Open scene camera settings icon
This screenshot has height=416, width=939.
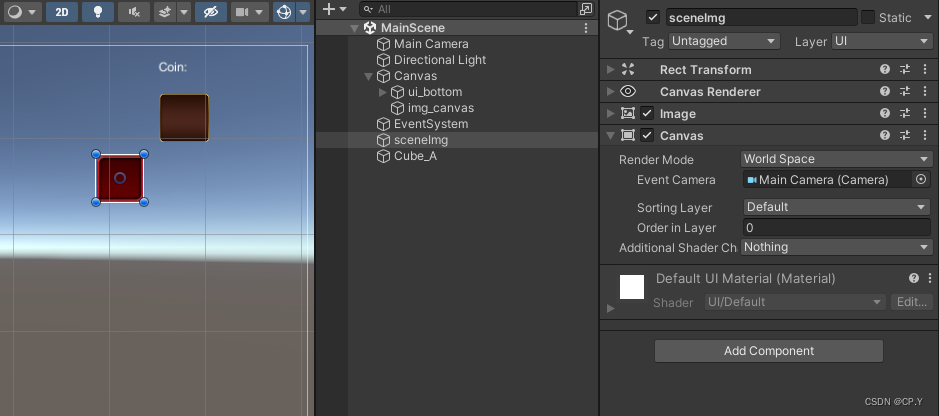[x=241, y=12]
